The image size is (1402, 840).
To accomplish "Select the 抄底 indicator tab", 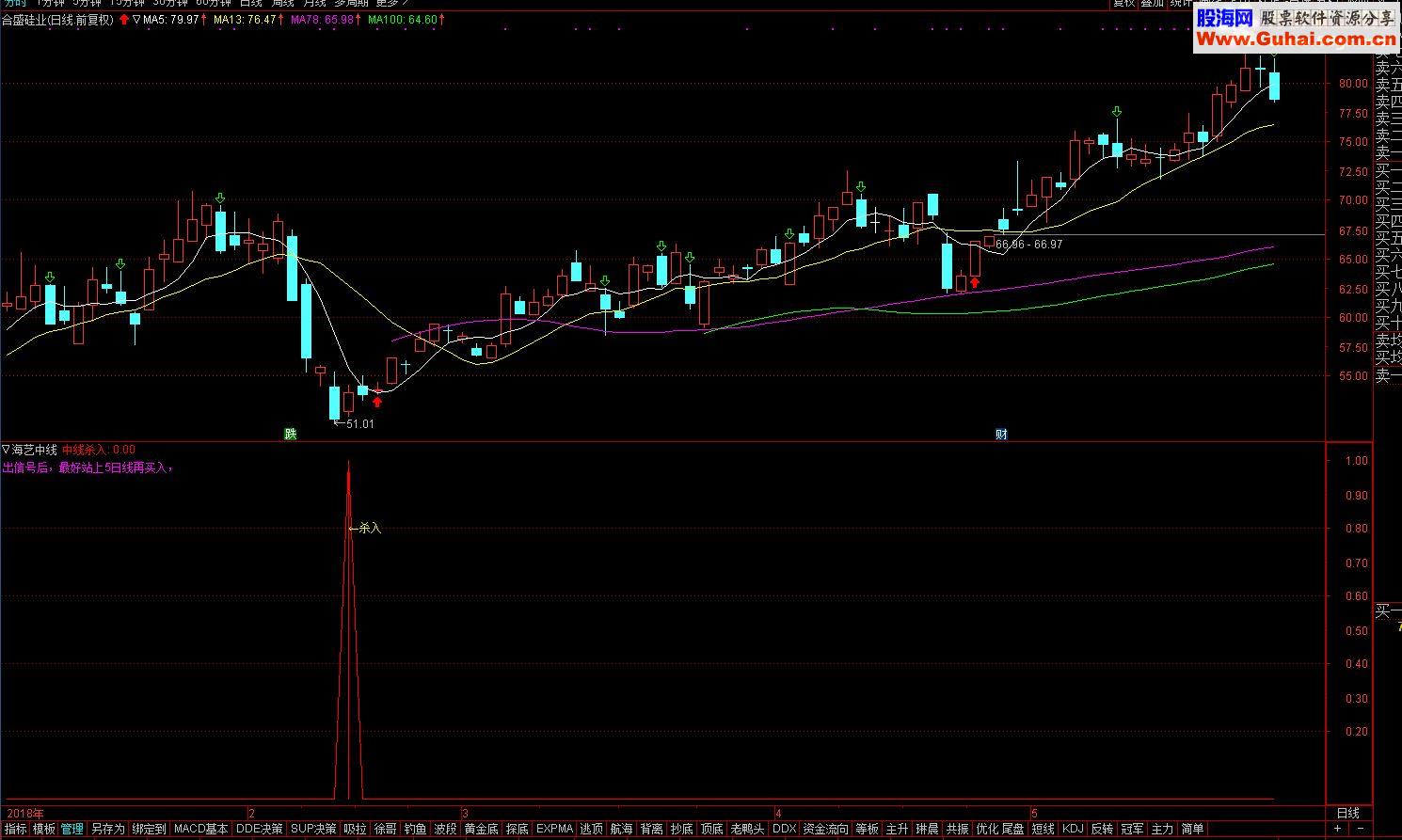I will pos(681,829).
